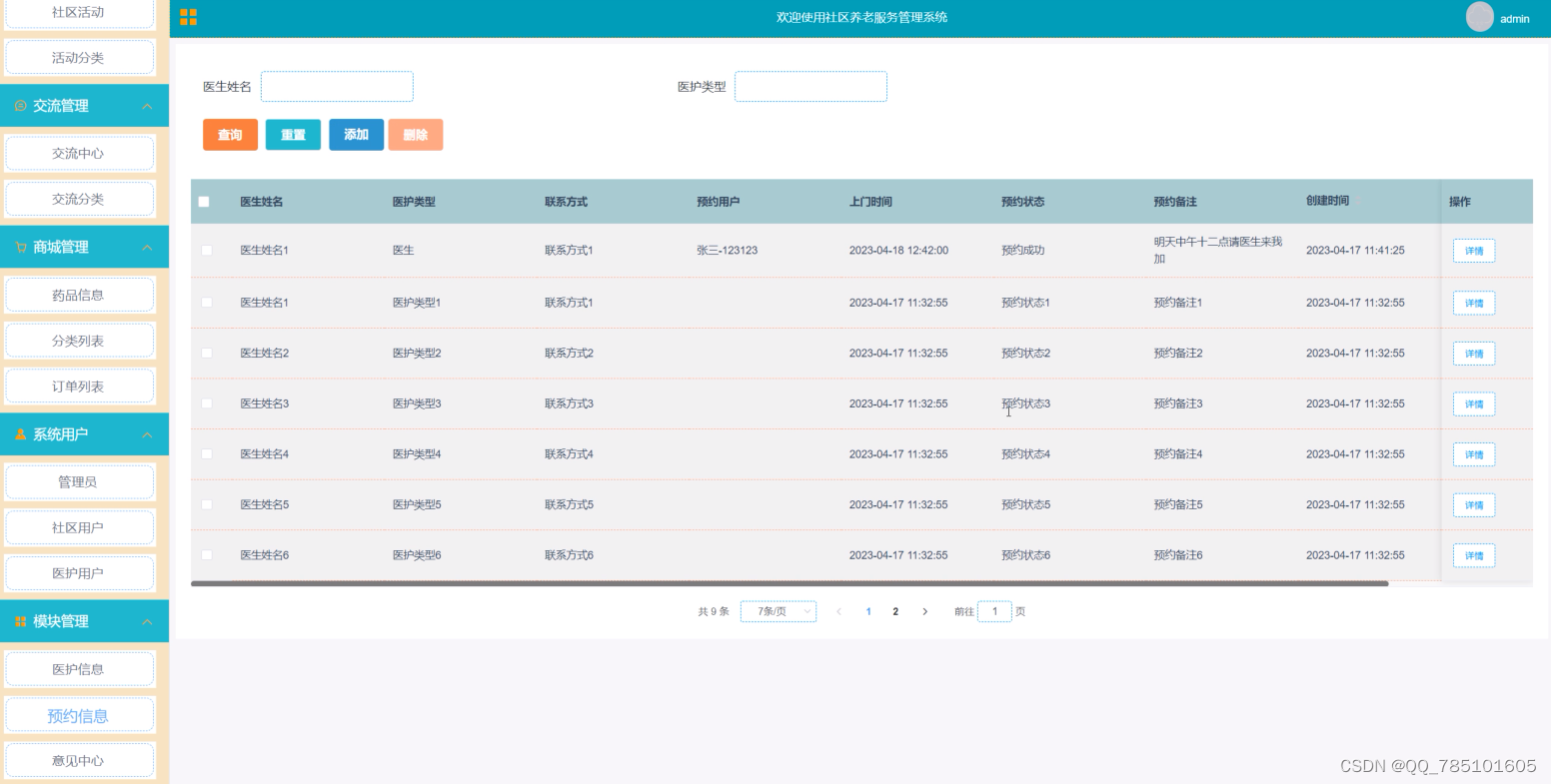
Task: Click the 模块管理 grid icon
Action: pos(21,621)
